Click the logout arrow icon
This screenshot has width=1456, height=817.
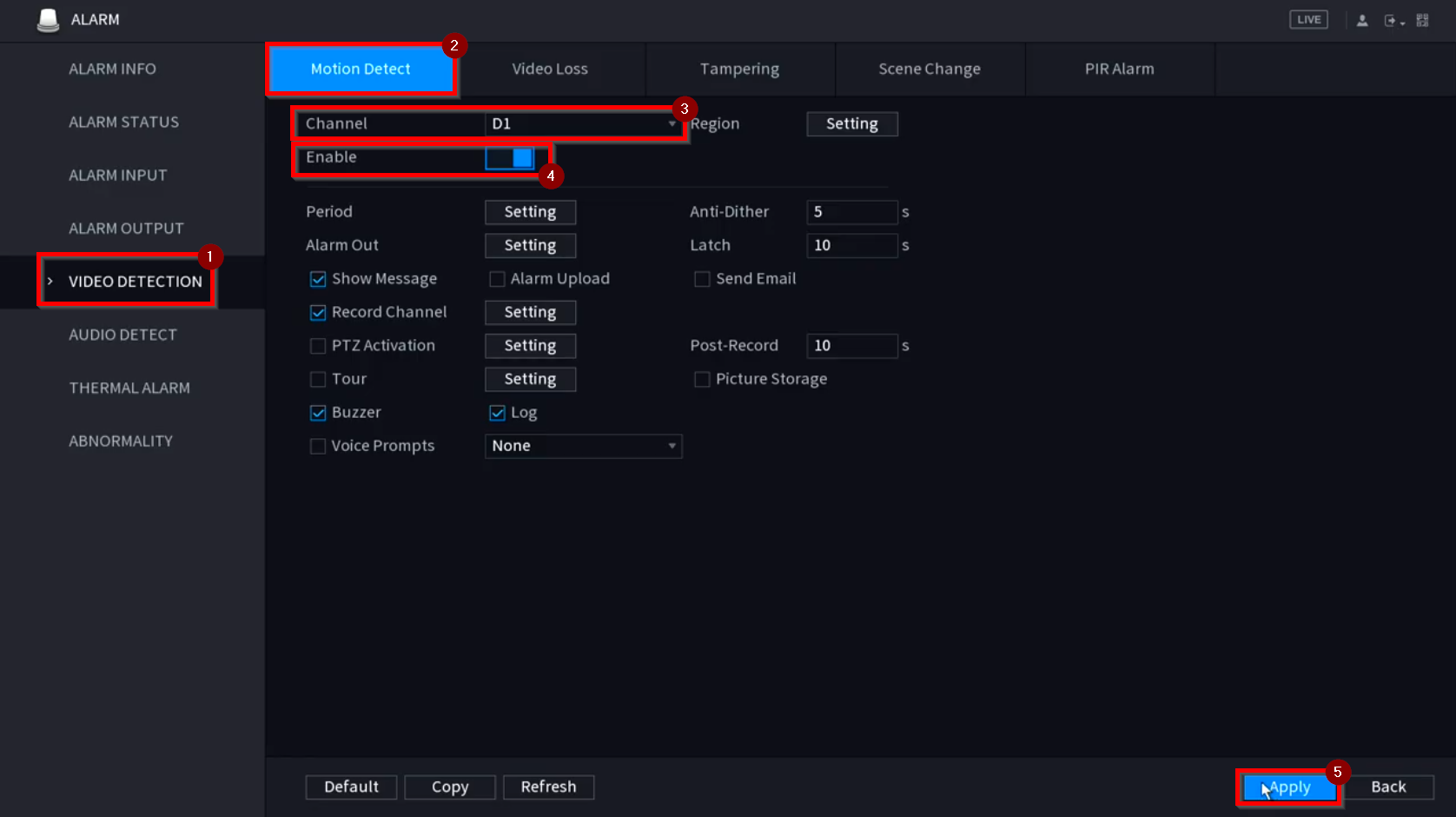coord(1393,20)
